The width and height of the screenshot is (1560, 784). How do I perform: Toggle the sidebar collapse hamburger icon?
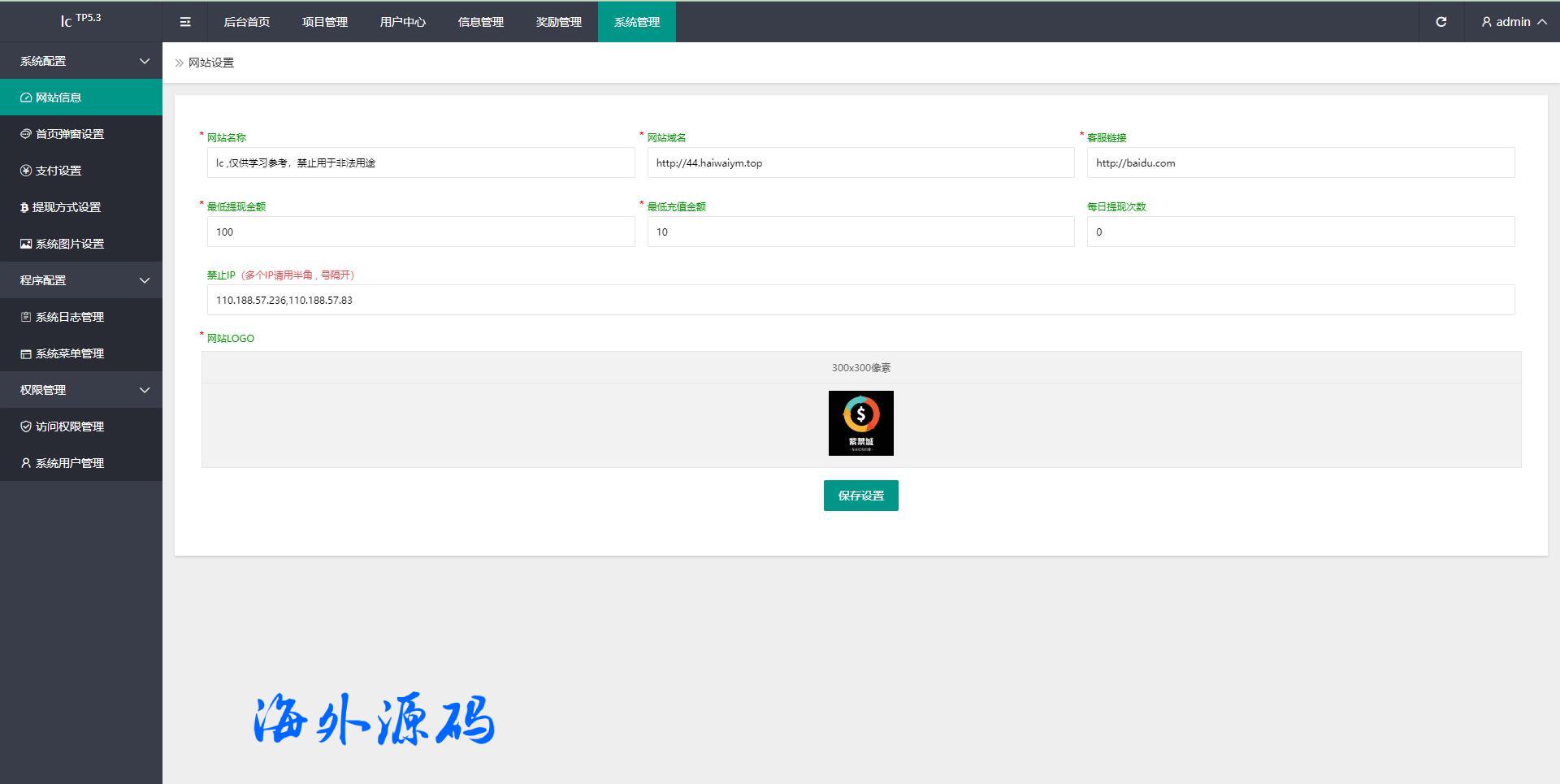pos(185,22)
